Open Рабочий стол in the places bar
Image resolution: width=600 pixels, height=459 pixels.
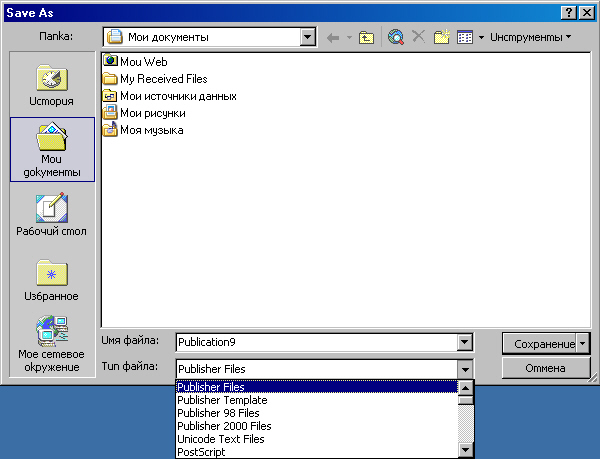(x=51, y=215)
